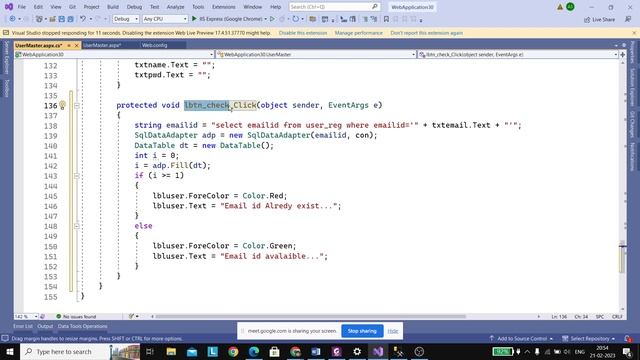Image resolution: width=640 pixels, height=360 pixels.
Task: Open the Data Tools Operations tab
Action: 82,326
